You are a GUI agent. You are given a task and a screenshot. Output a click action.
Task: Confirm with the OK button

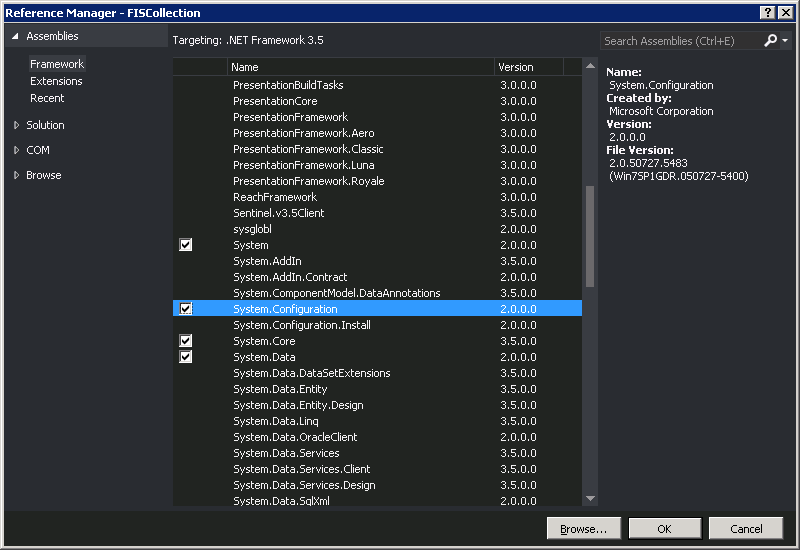tap(665, 529)
